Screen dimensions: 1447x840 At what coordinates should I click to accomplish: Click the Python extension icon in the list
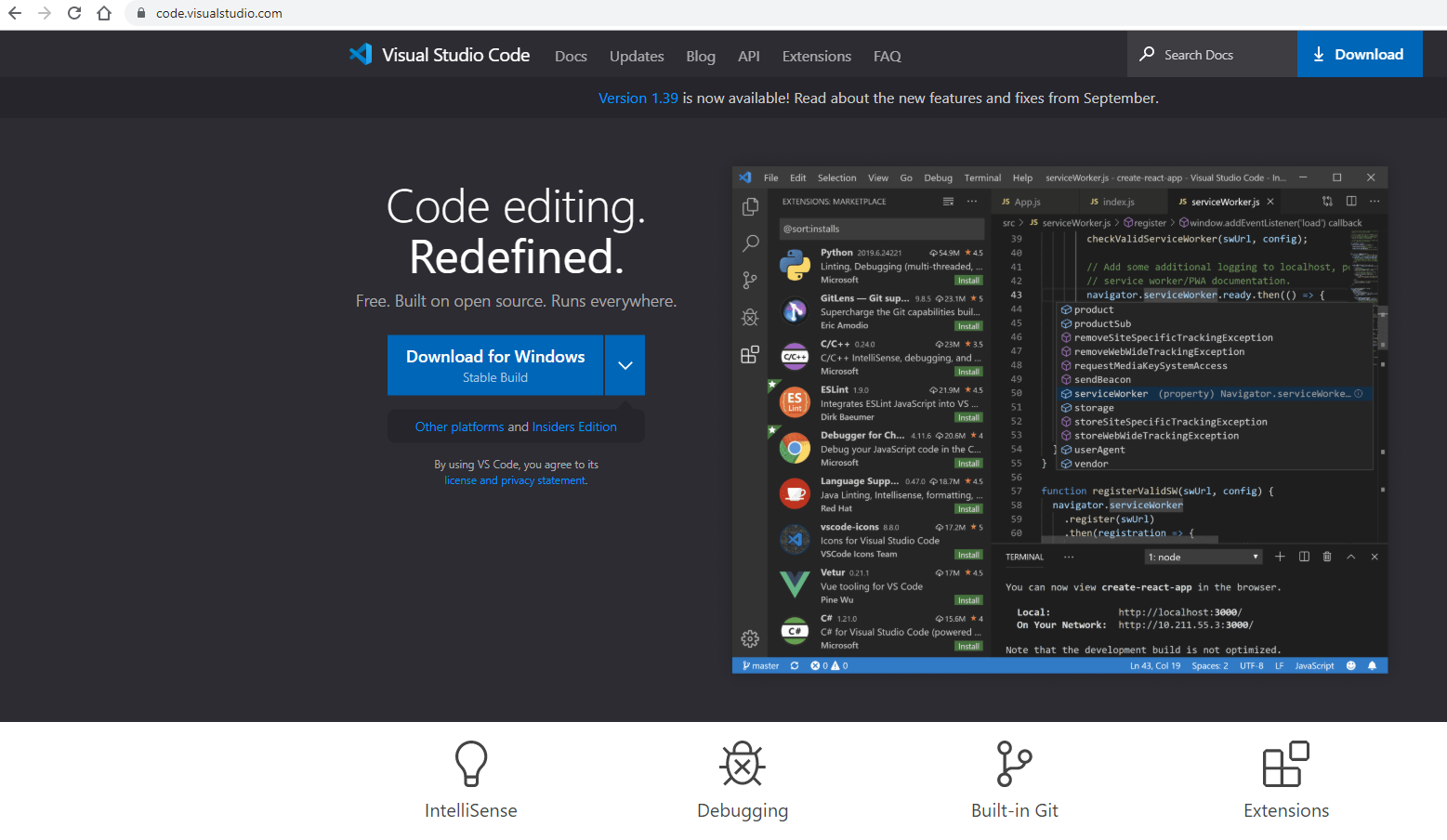(795, 266)
